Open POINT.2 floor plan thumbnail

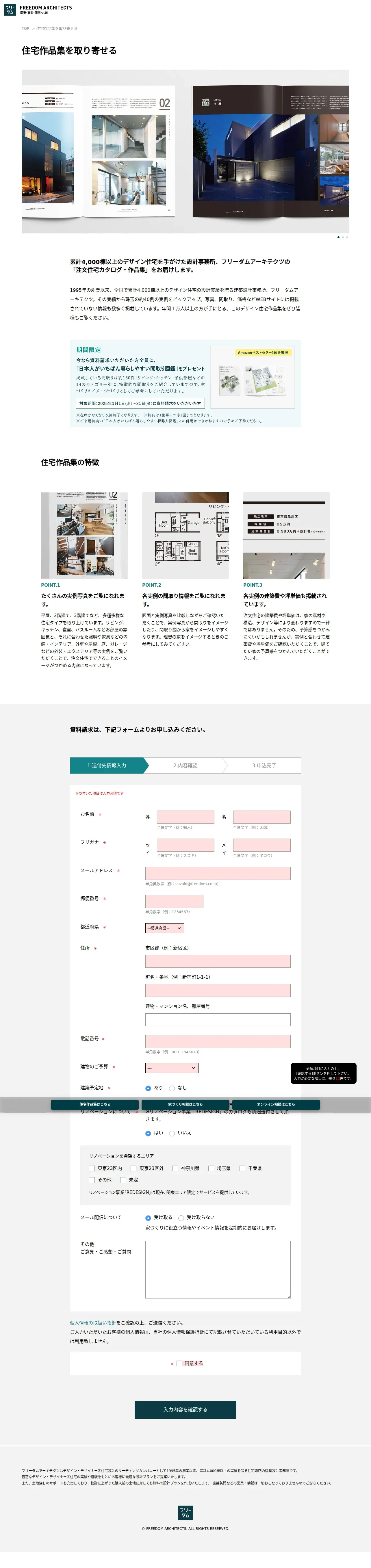click(x=185, y=536)
